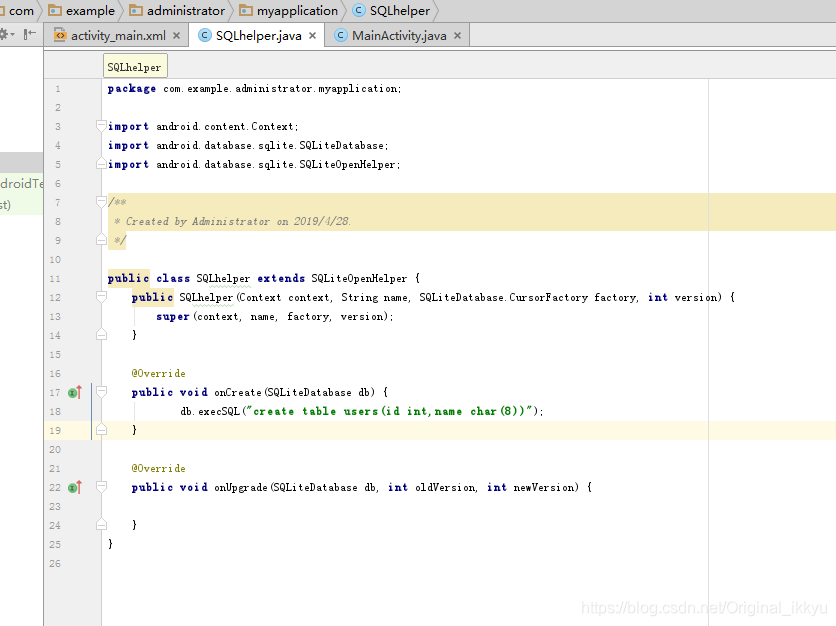Click the 'android.content.Context' import on line 3
836x626 pixels.
point(203,126)
